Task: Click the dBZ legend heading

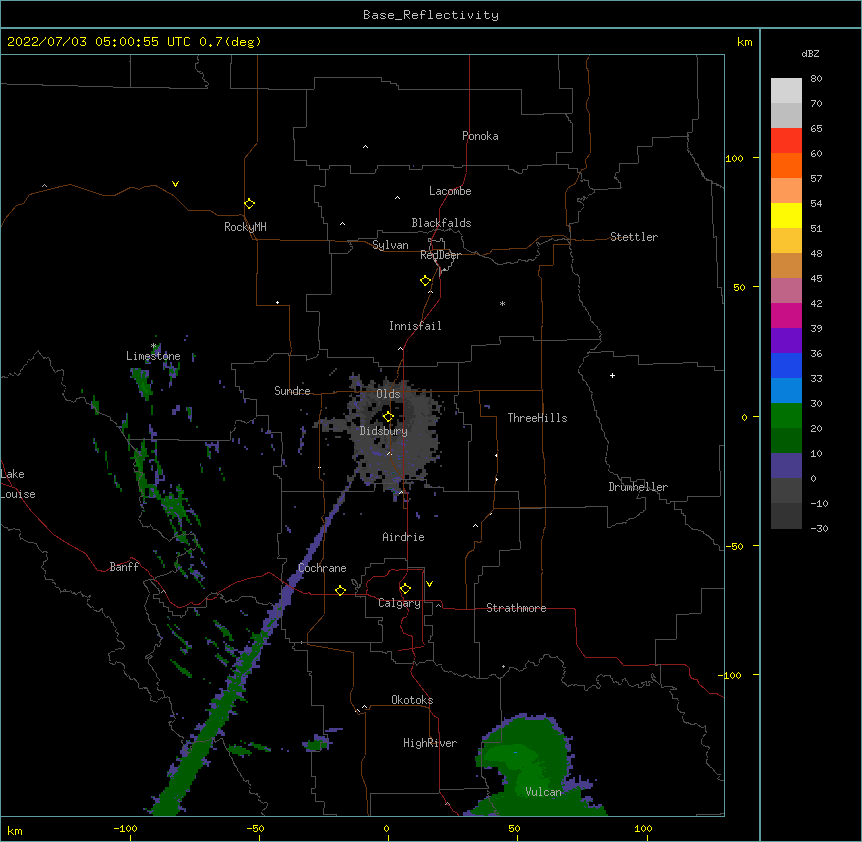Action: [810, 53]
